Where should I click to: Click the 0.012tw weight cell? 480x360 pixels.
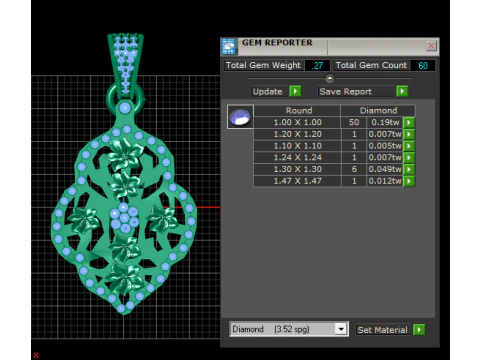[385, 181]
